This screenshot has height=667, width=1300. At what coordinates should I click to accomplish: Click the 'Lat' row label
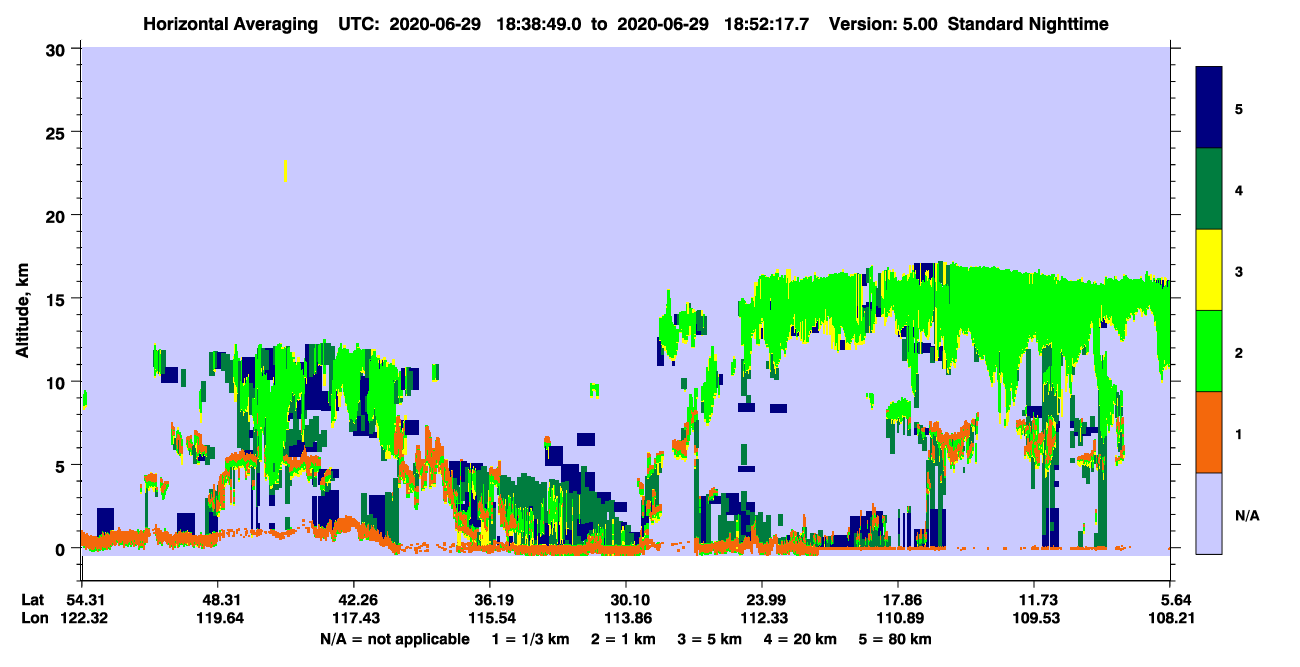point(33,600)
